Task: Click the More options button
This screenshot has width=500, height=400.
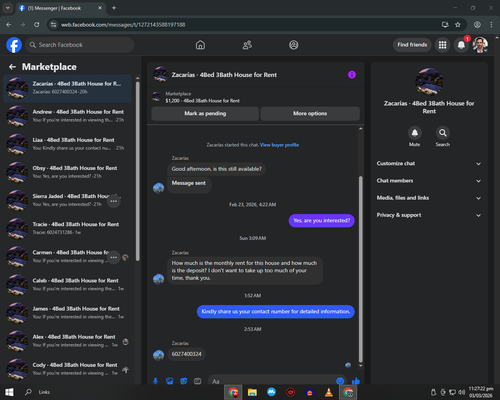Action: click(x=310, y=114)
